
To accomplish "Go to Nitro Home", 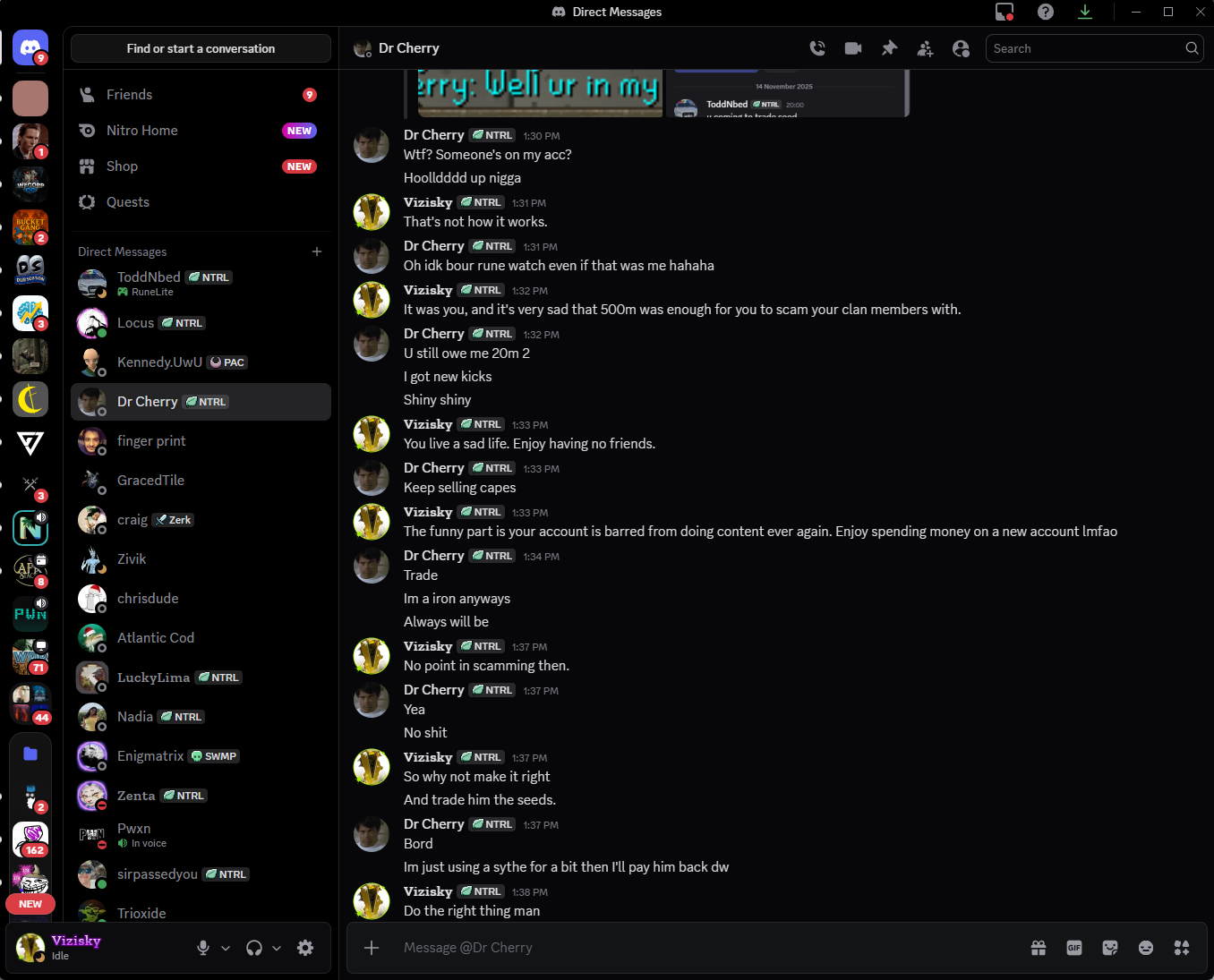I will (x=141, y=131).
